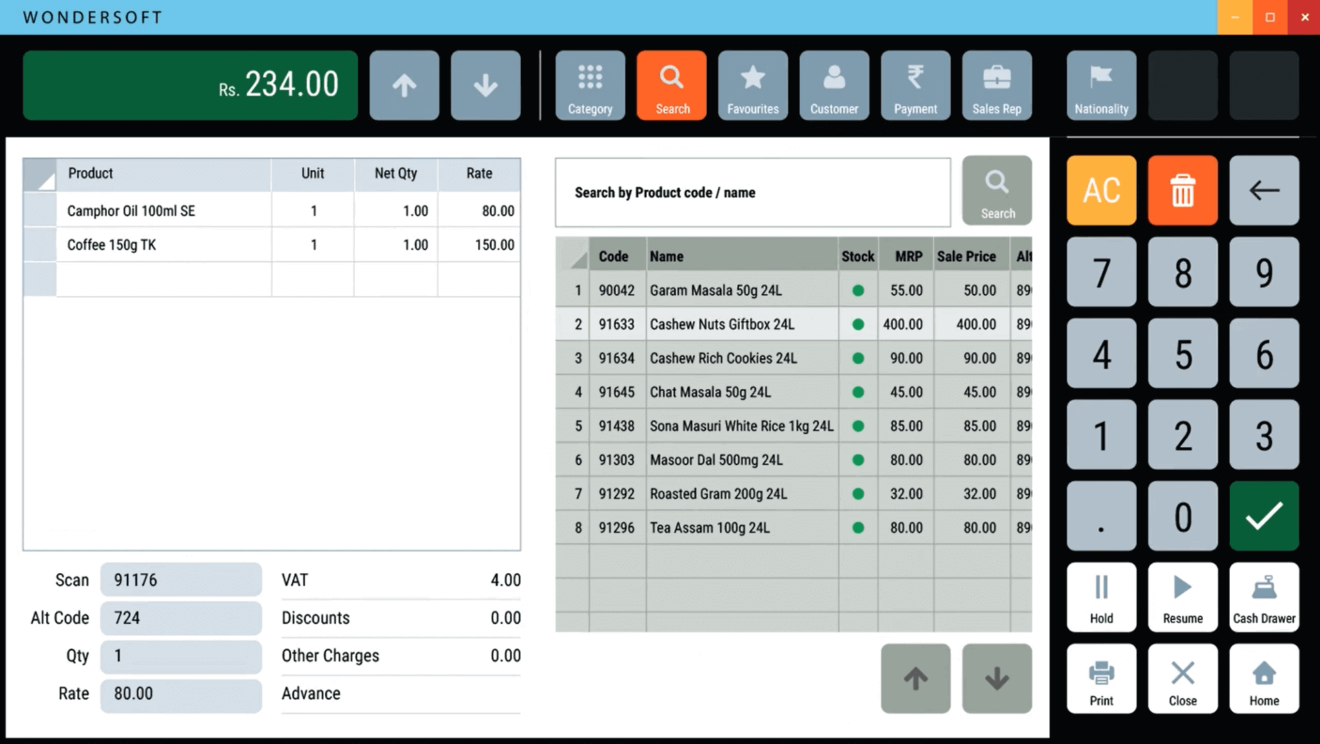Print the current bill
This screenshot has height=744, width=1320.
1101,678
